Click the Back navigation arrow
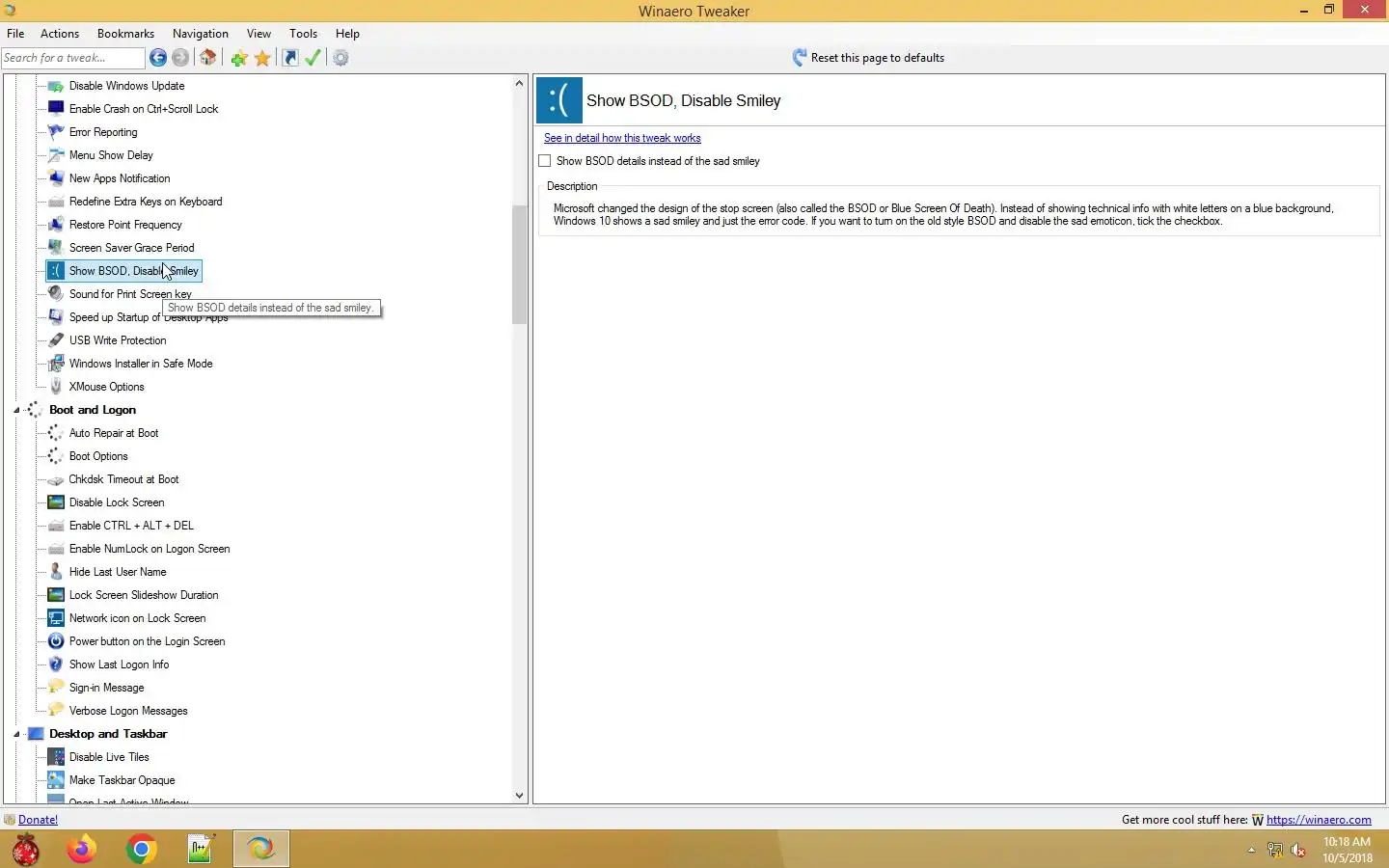Screen dimensions: 1389x868 tap(158, 58)
